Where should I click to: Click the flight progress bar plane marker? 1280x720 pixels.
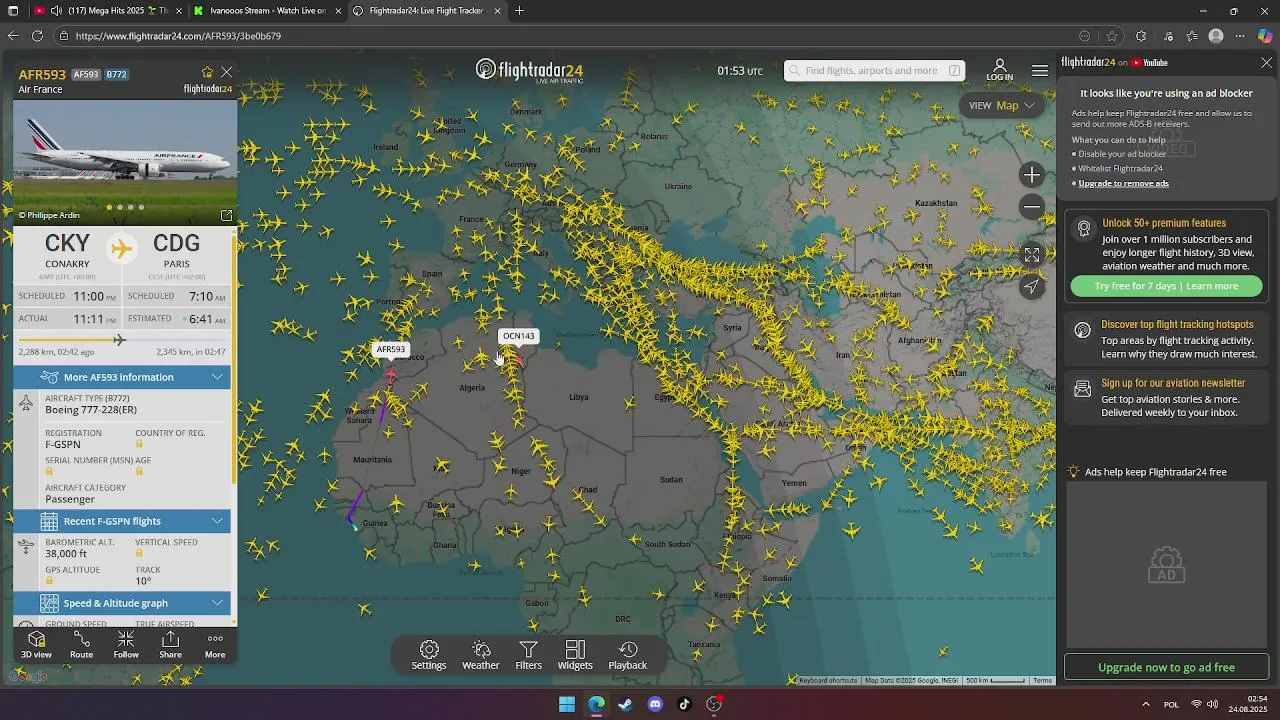[x=119, y=340]
